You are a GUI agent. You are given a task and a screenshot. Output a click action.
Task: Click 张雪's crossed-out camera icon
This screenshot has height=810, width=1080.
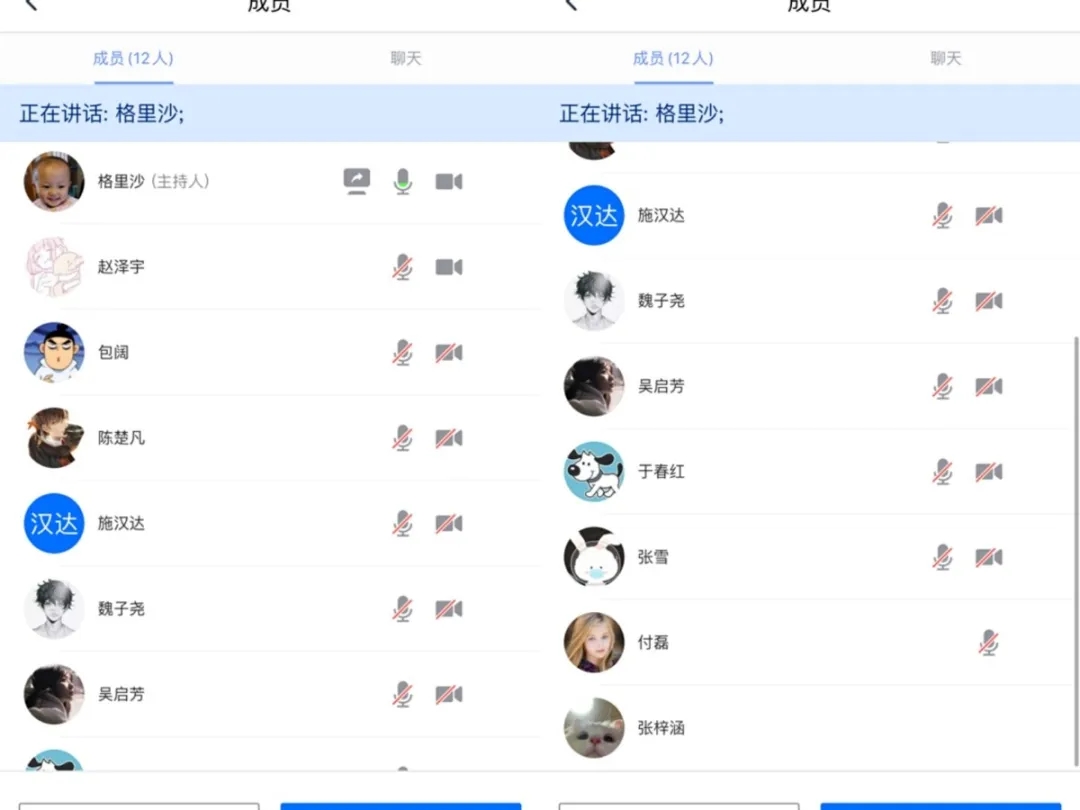coord(989,557)
